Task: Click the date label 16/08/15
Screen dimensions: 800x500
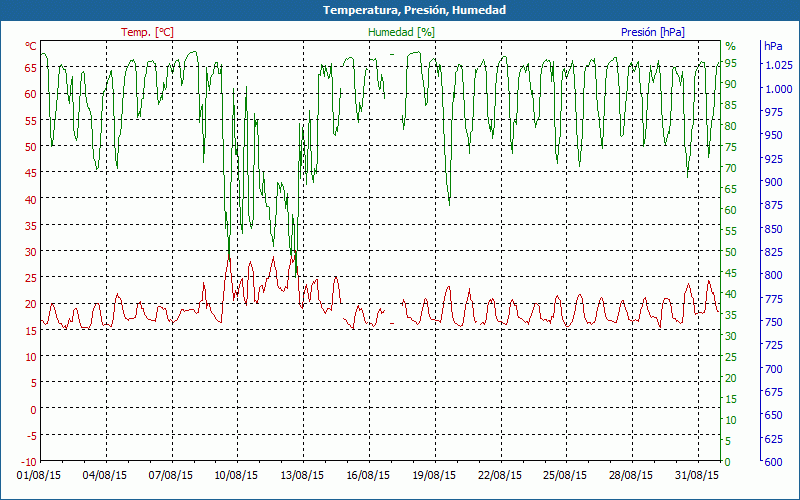Action: pos(368,476)
